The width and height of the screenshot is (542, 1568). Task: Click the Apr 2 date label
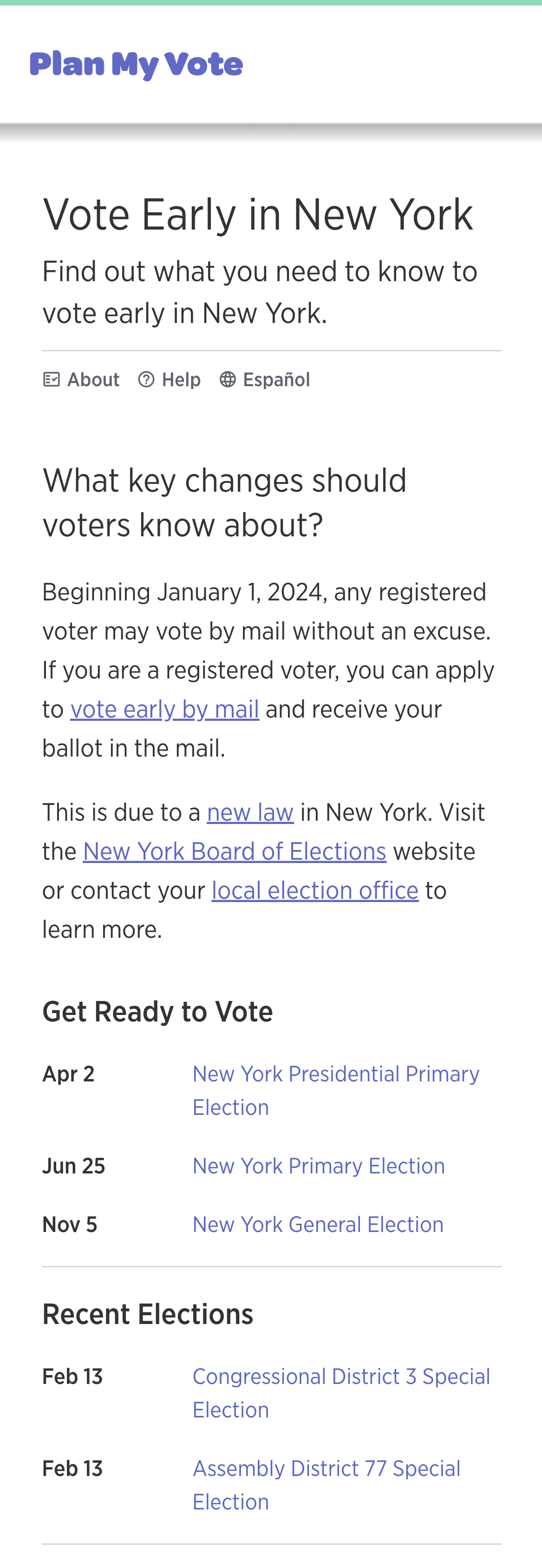tap(68, 1074)
